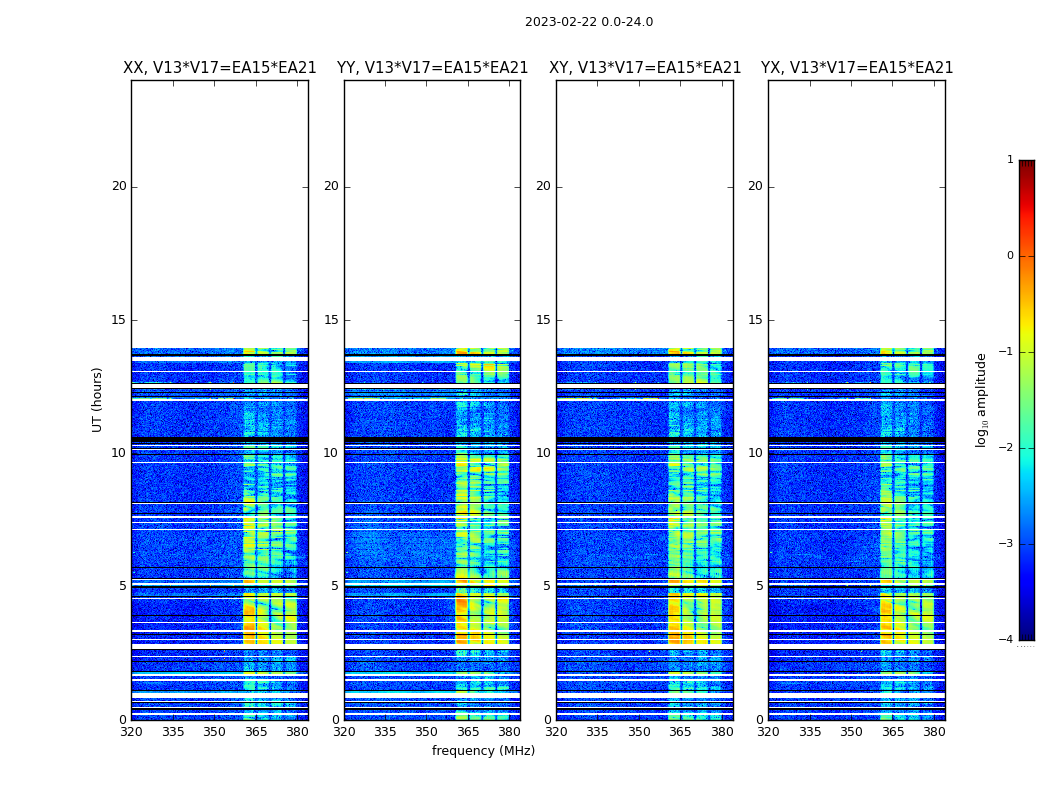Click the UT (hours) y-axis label
The image size is (1050, 800).
(98, 399)
